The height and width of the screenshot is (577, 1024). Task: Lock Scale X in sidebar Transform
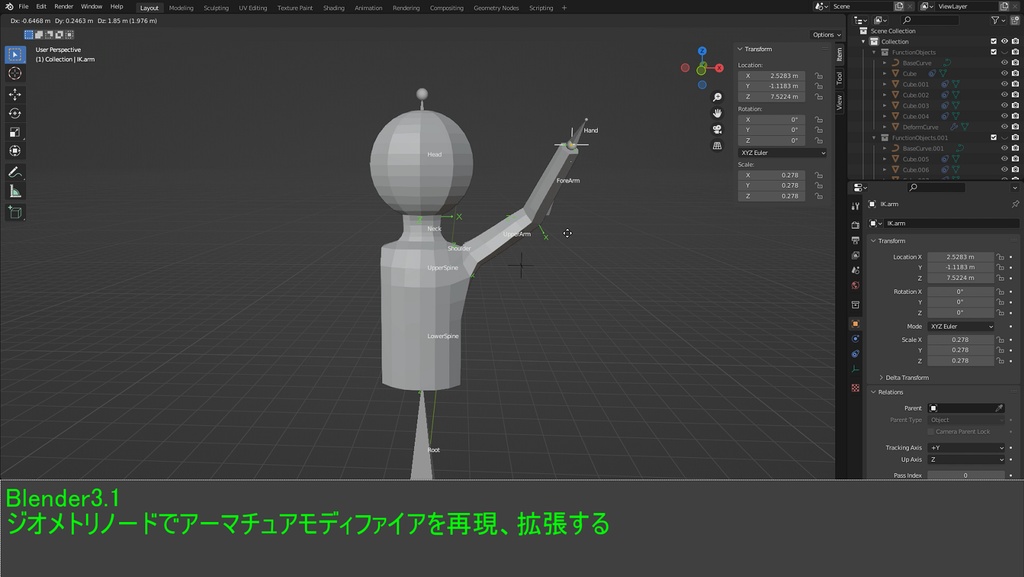click(819, 176)
